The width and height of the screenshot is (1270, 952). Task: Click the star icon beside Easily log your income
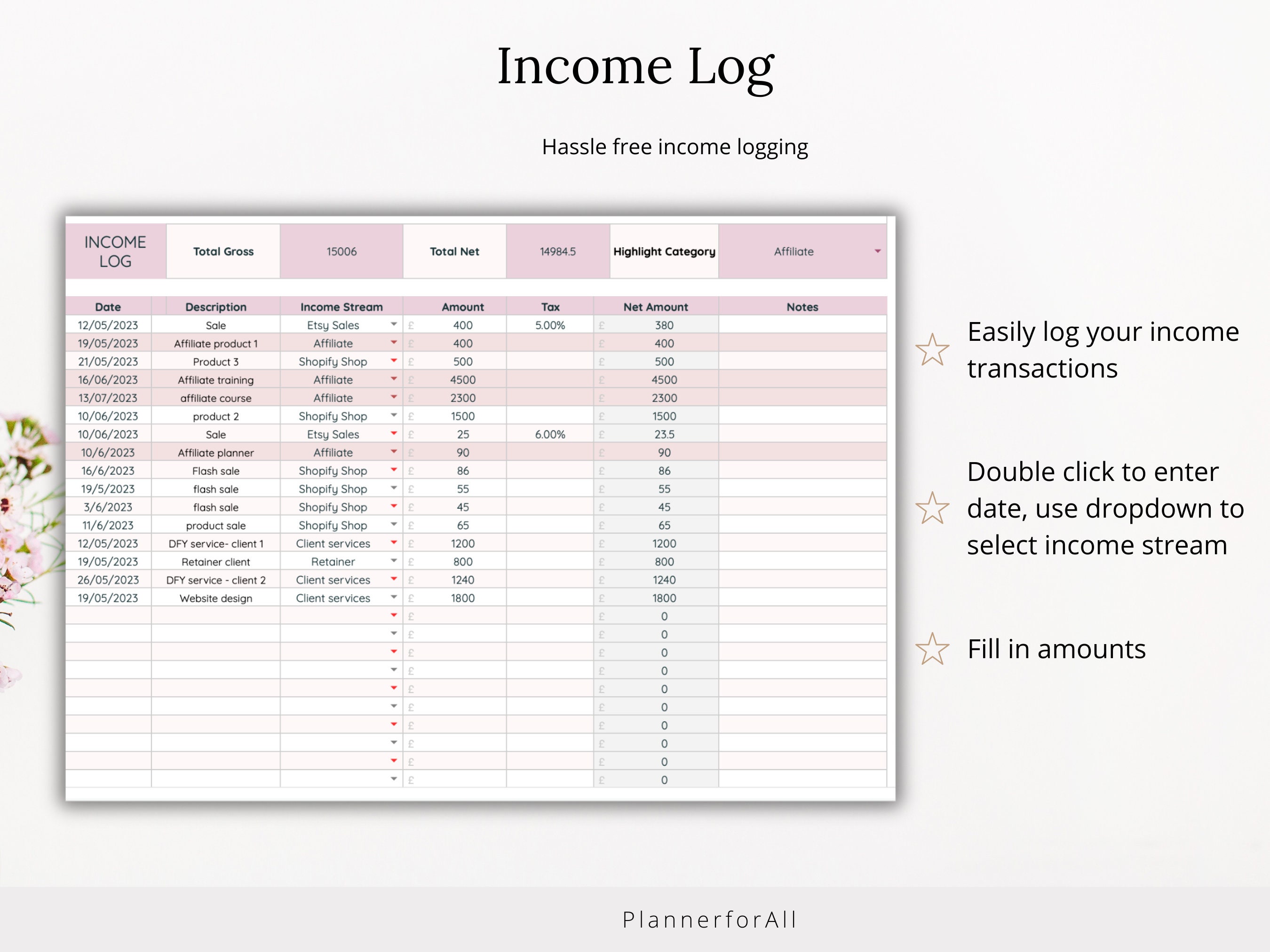pyautogui.click(x=934, y=349)
